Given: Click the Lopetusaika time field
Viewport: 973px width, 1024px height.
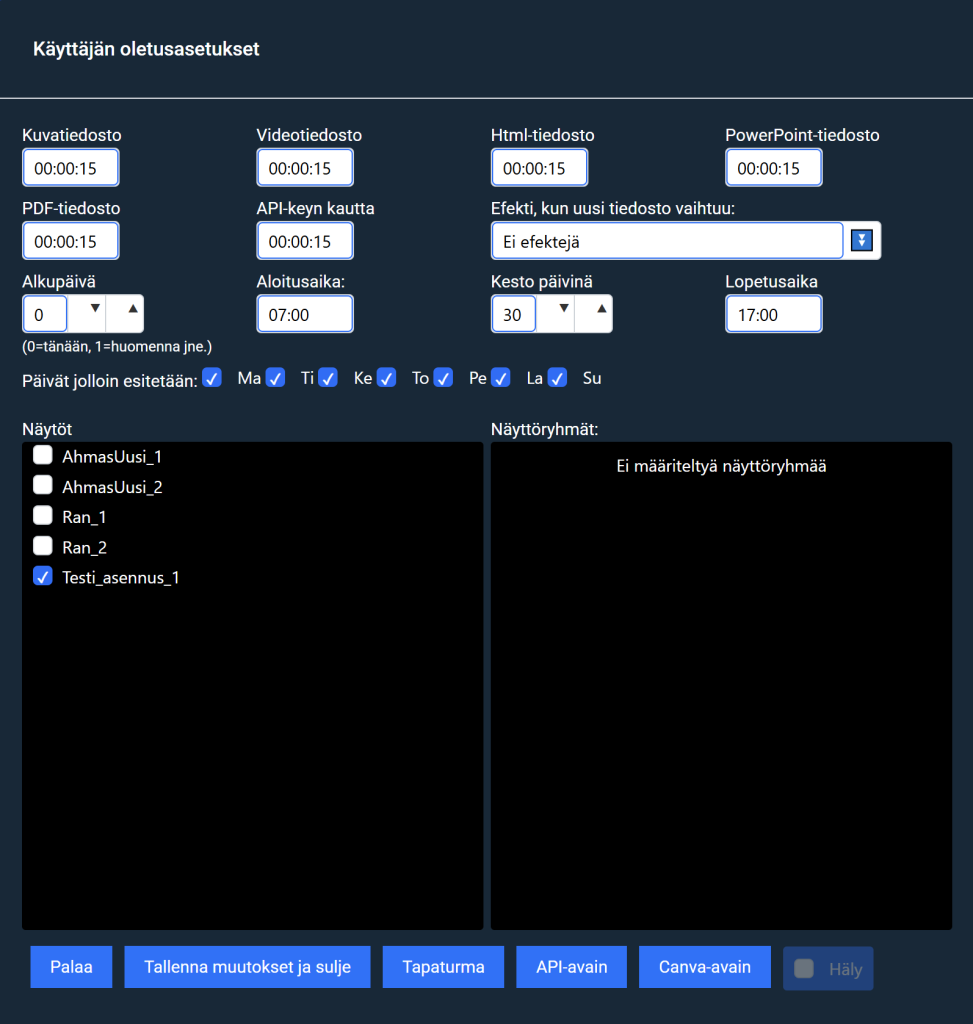Looking at the screenshot, I should pos(773,314).
